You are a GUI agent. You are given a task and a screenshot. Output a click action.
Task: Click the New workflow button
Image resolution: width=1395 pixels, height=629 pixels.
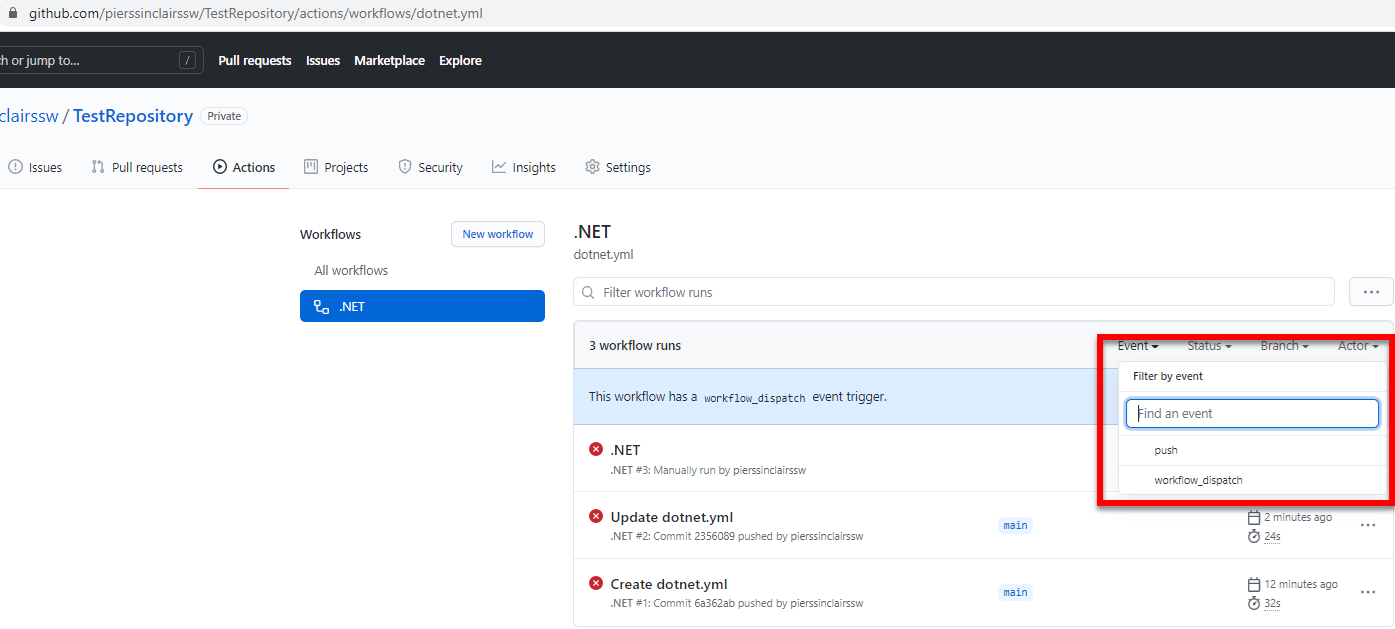pyautogui.click(x=498, y=234)
